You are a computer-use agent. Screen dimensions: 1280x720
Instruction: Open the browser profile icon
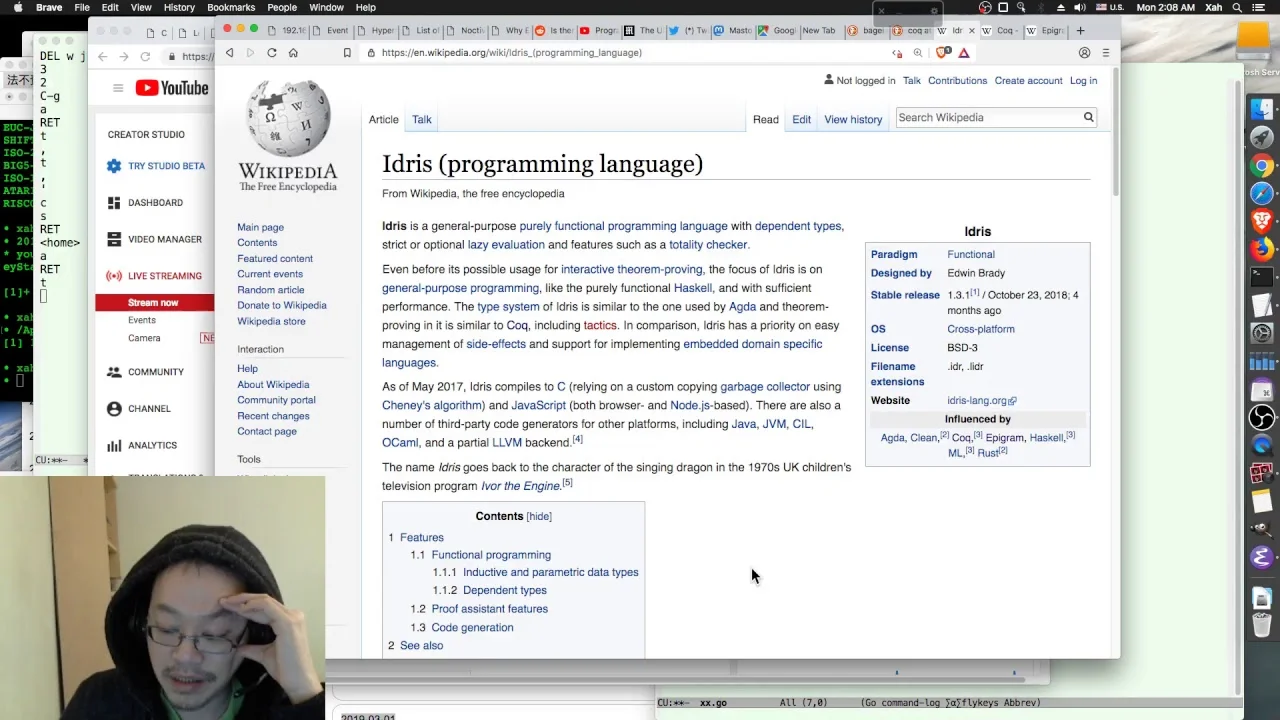point(1084,53)
